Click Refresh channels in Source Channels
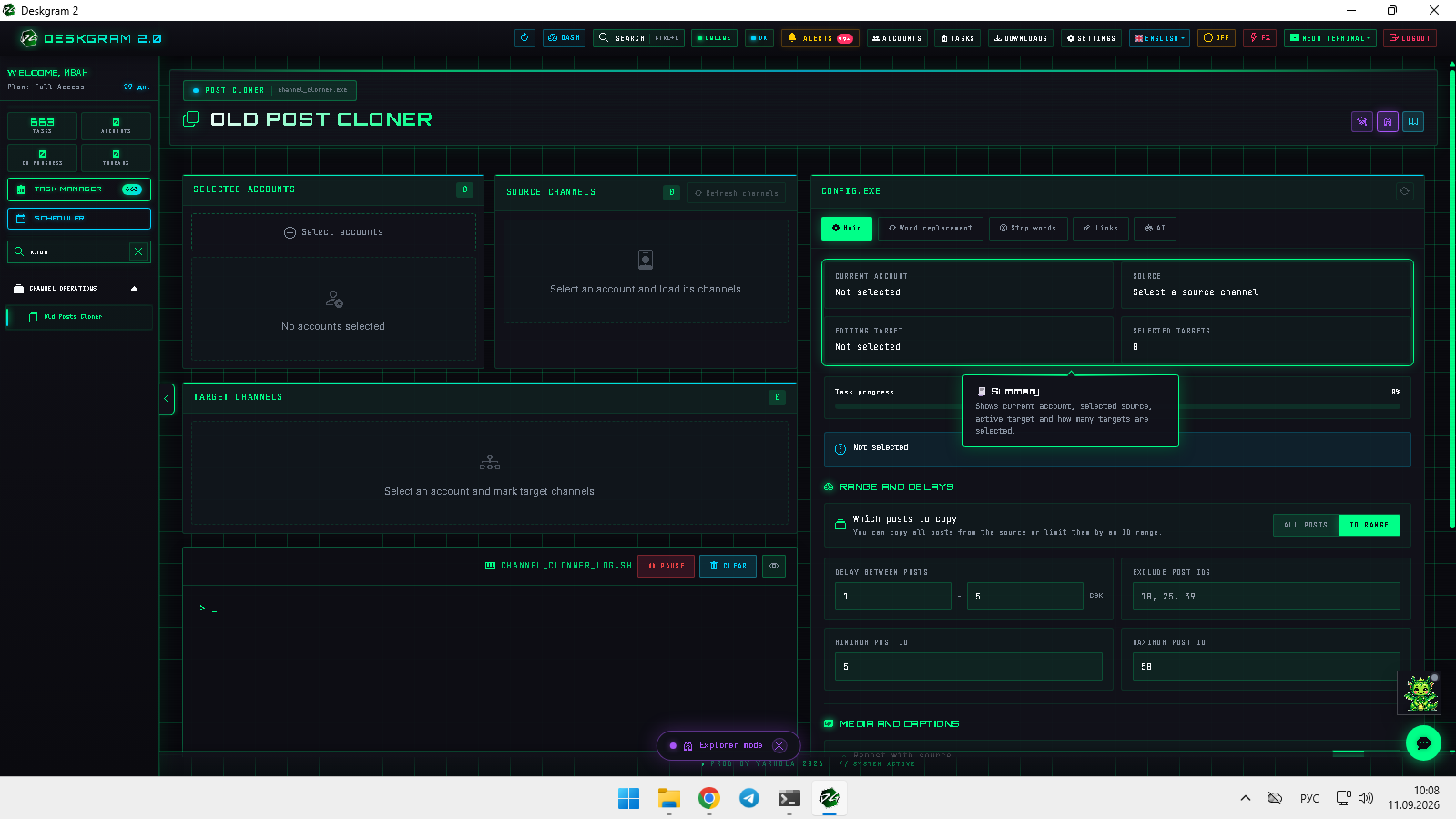Viewport: 1456px width, 819px height. pos(737,193)
